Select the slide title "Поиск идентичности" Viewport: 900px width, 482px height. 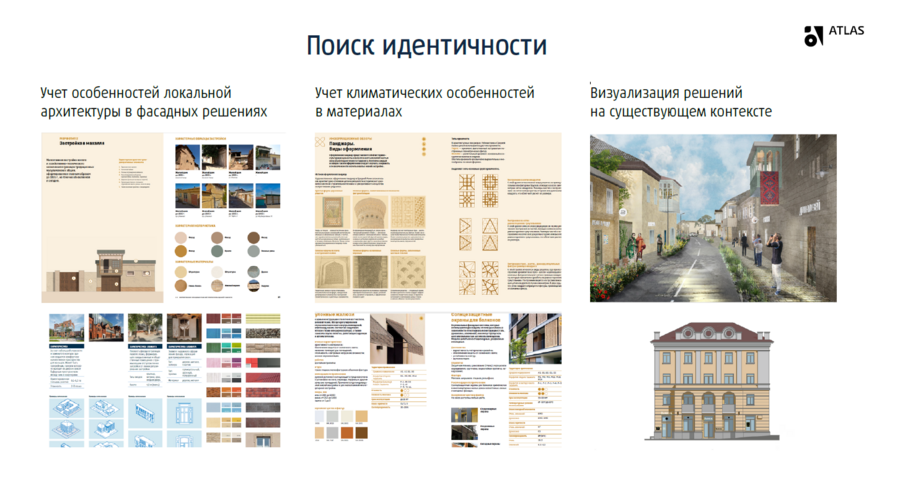coord(426,46)
